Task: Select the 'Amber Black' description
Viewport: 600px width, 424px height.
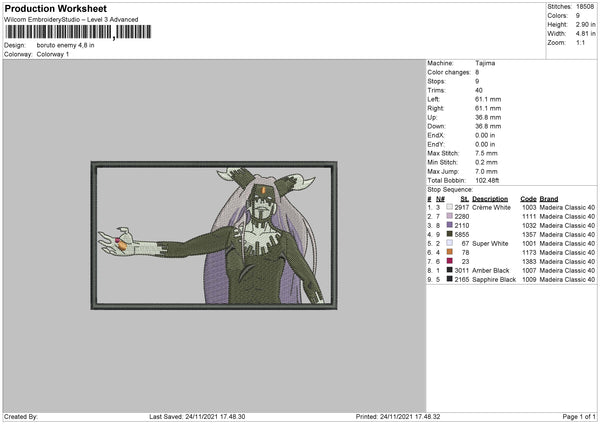Action: point(491,271)
